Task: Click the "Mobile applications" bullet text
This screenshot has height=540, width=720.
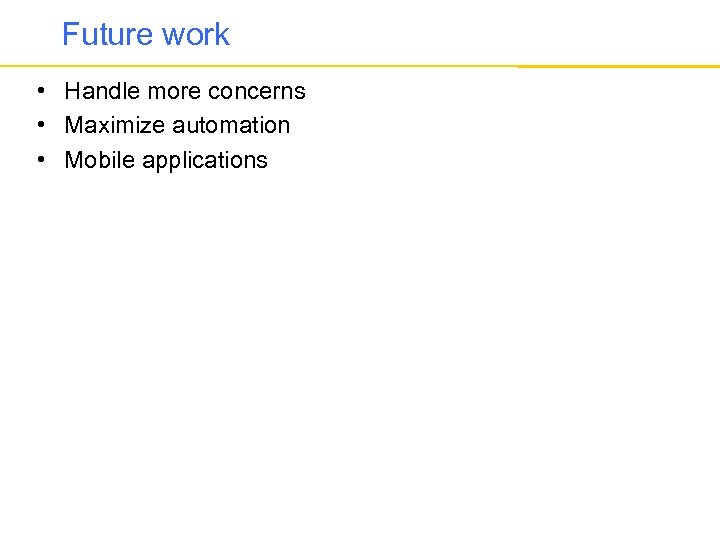Action: pos(166,161)
